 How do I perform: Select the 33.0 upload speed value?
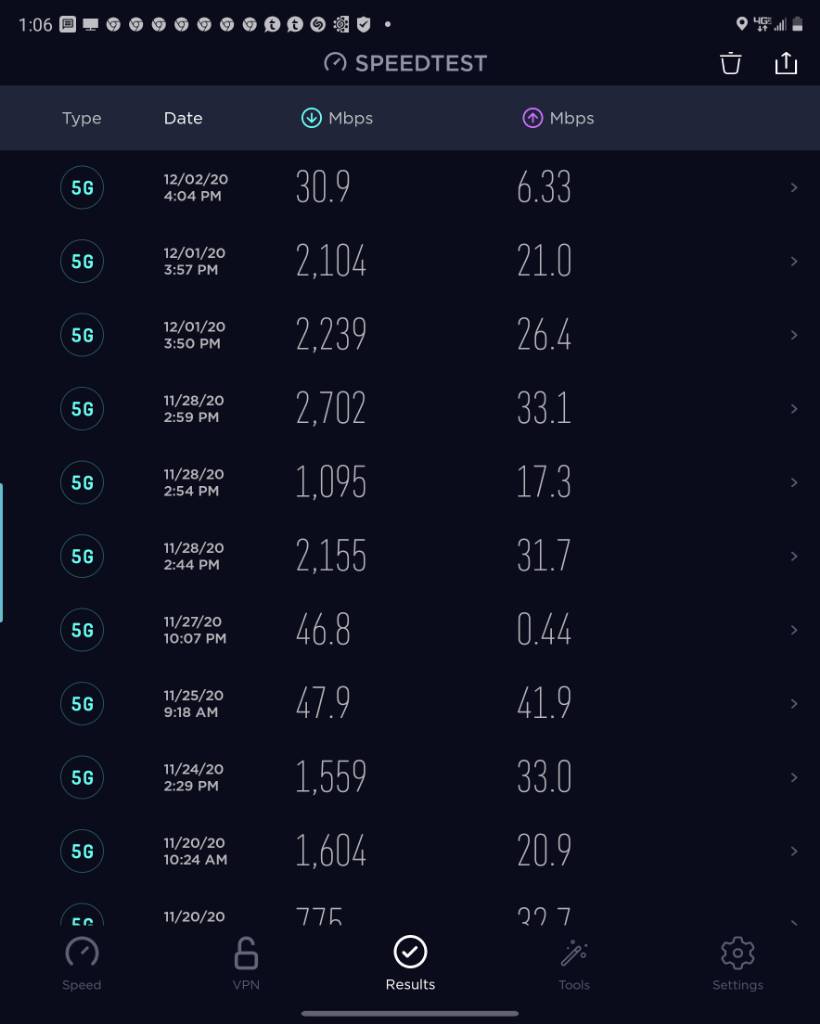(544, 778)
